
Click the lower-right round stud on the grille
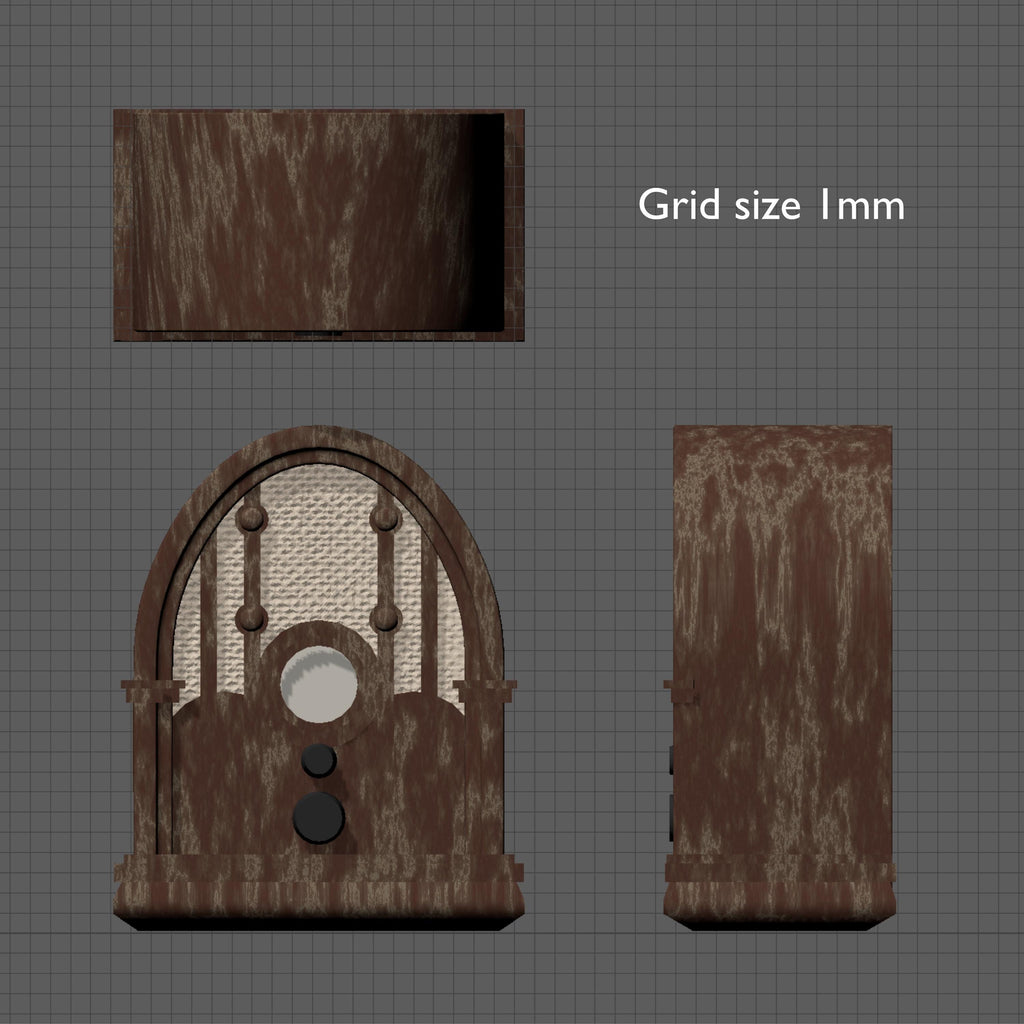coord(385,618)
